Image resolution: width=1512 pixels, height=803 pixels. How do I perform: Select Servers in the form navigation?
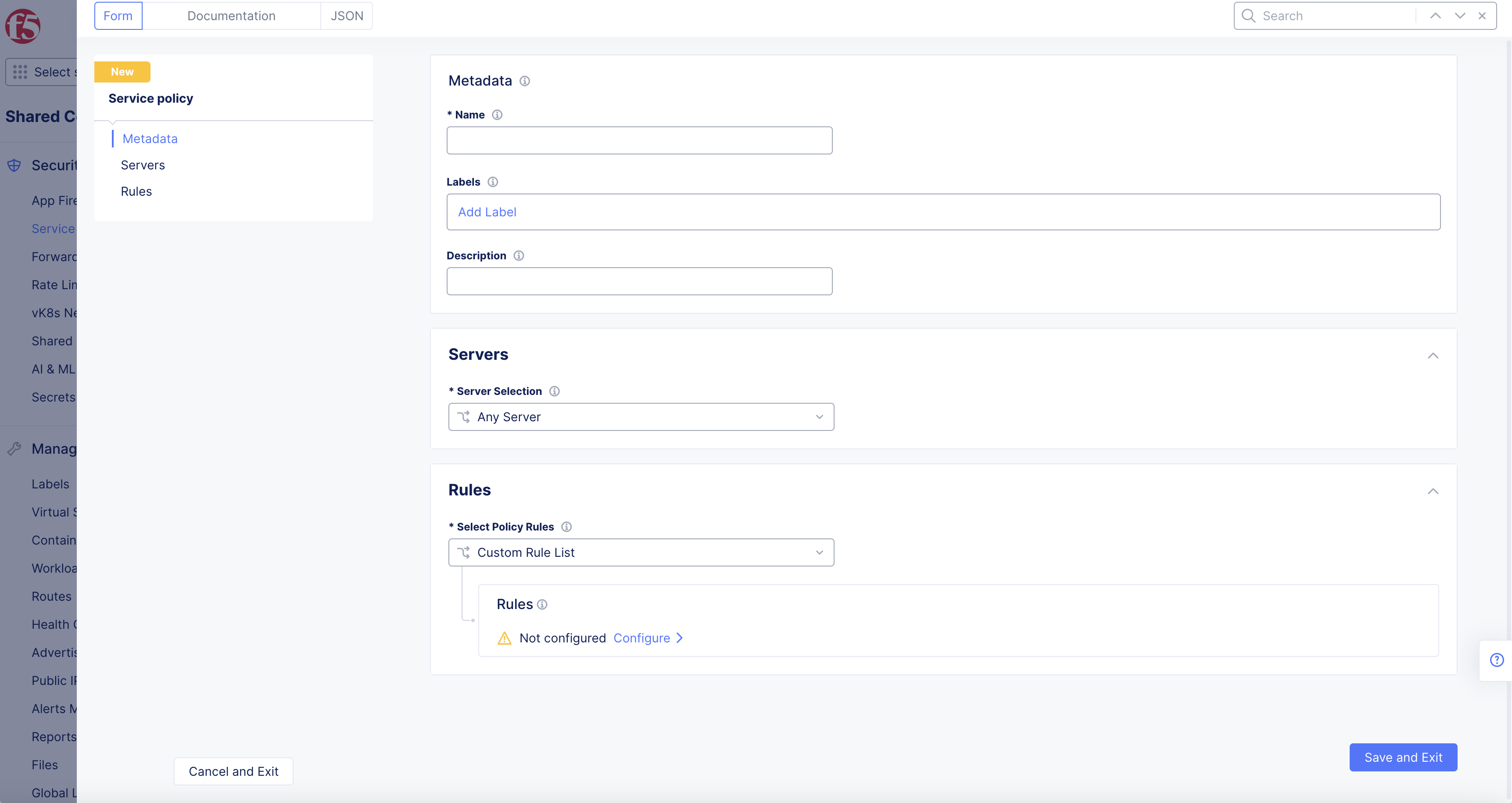click(x=143, y=165)
